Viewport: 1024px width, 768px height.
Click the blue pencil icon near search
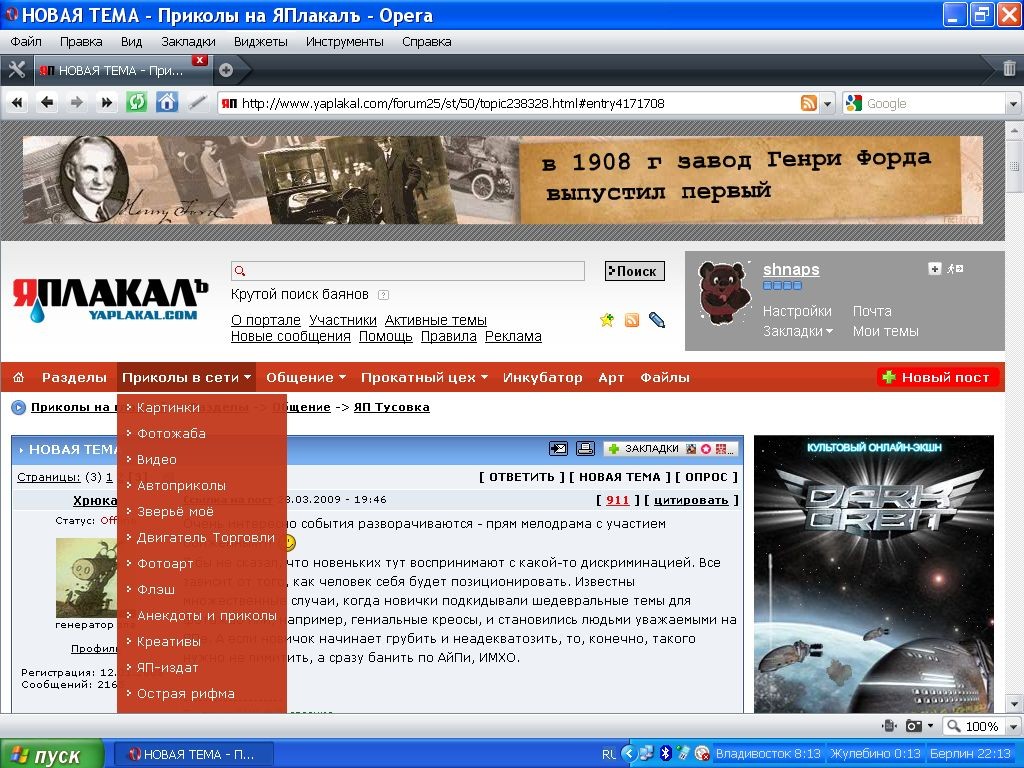pyautogui.click(x=657, y=320)
